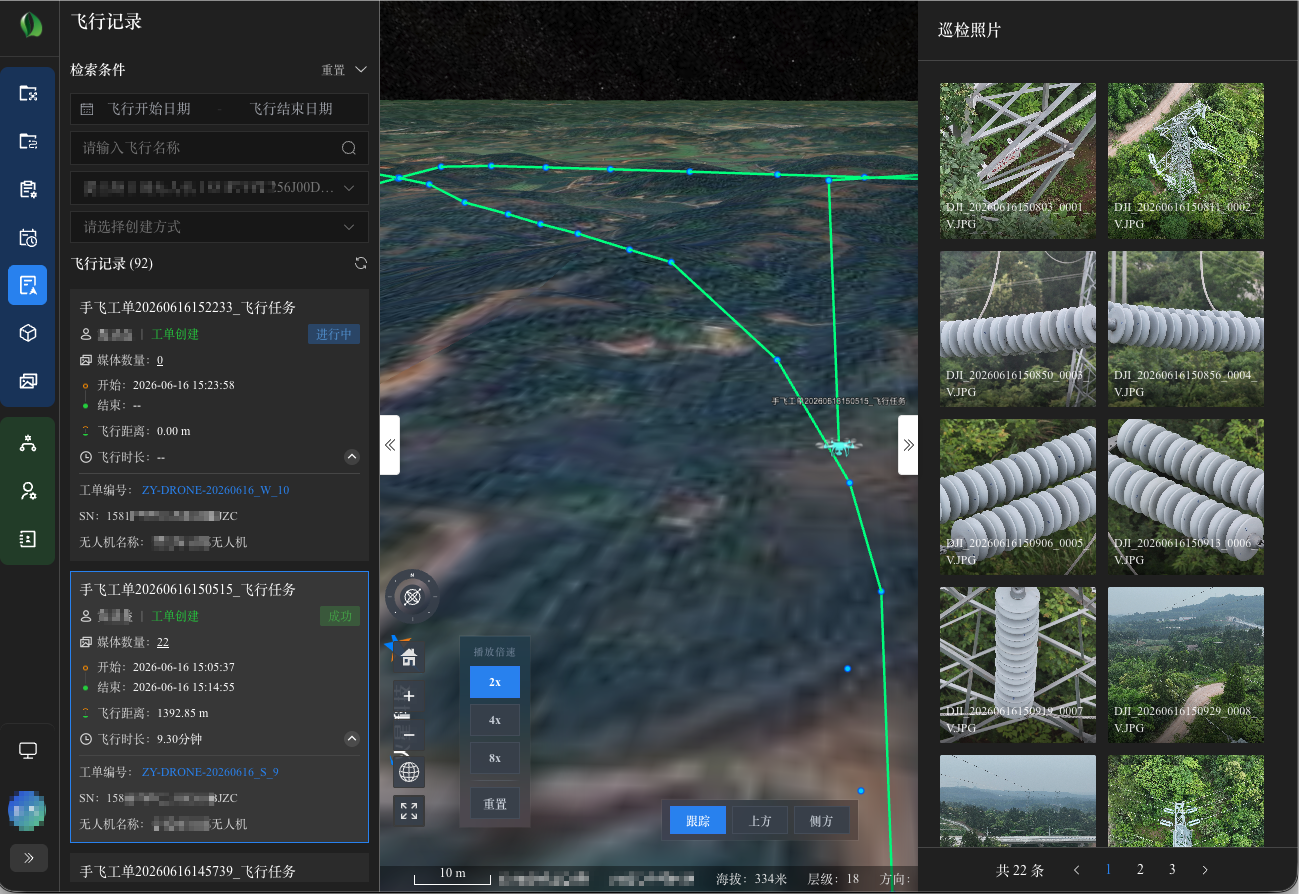Open the first folder icon in sidebar
1299x894 pixels.
point(28,94)
